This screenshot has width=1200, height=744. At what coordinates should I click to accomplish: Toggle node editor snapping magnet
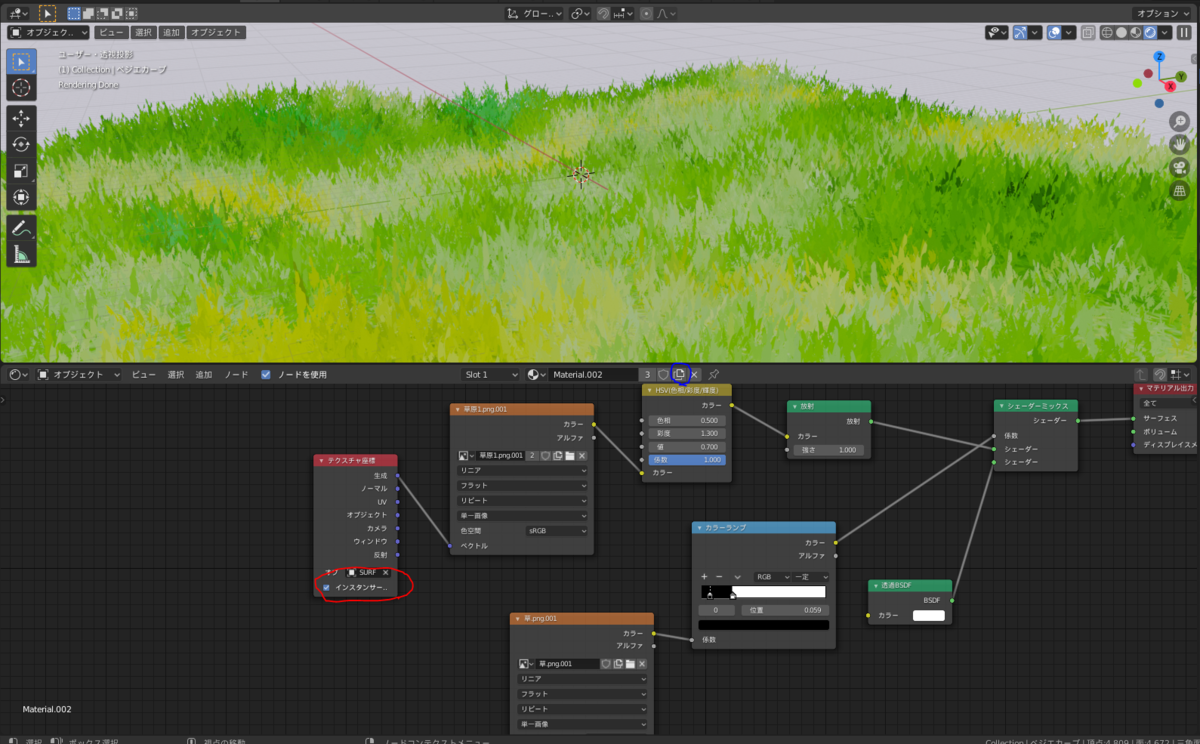point(1159,374)
